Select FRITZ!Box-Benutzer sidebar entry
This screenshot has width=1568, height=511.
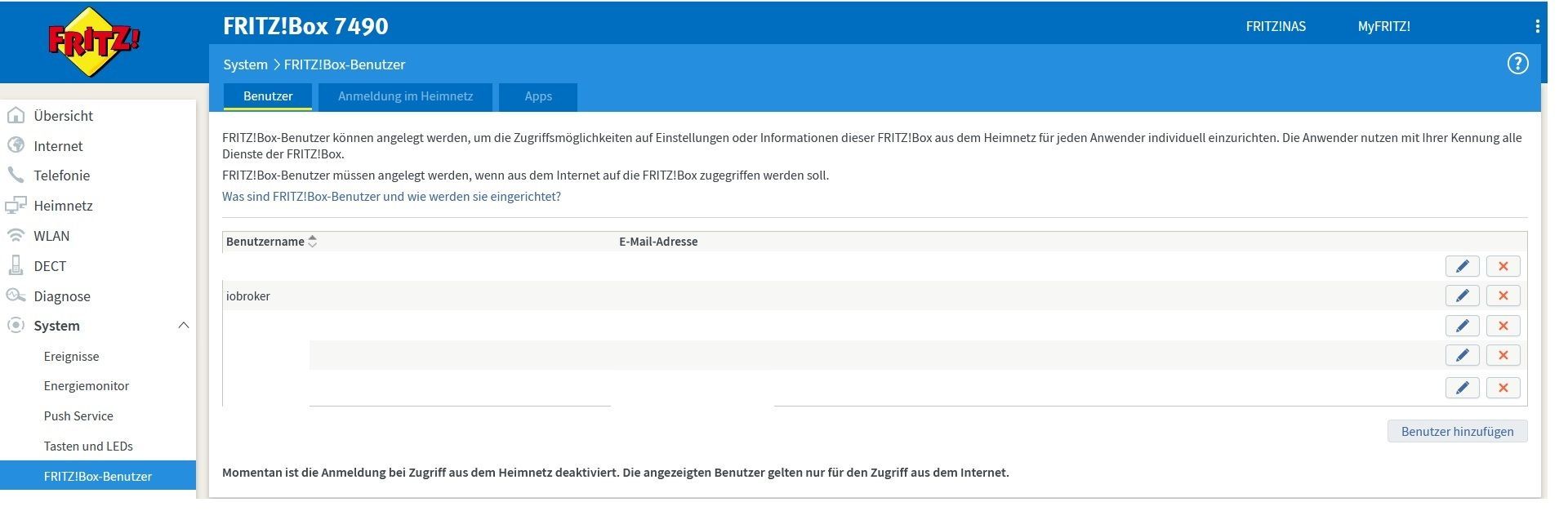coord(98,476)
